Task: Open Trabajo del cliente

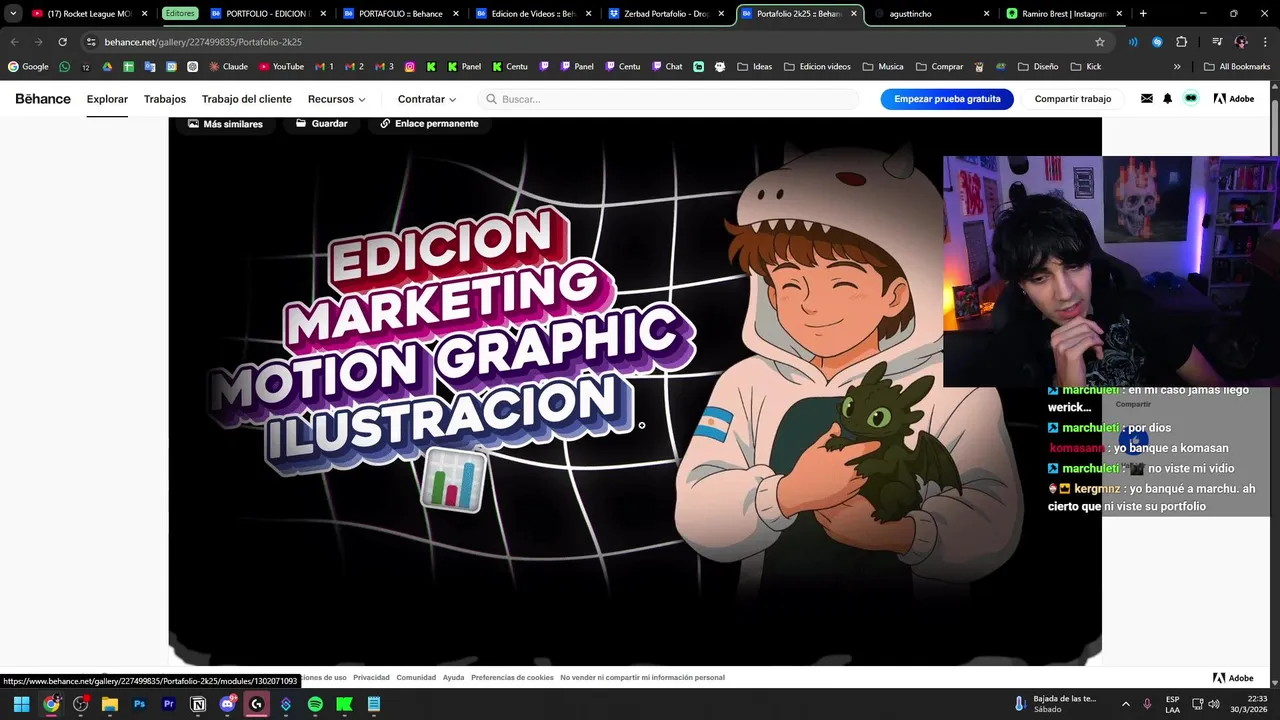Action: coord(247,99)
